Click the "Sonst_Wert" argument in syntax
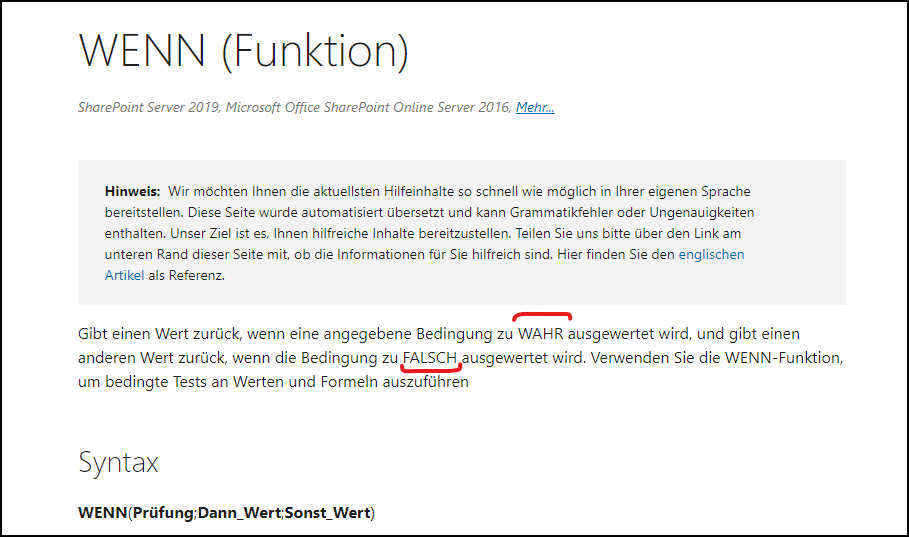Viewport: 909px width, 537px height. (328, 513)
